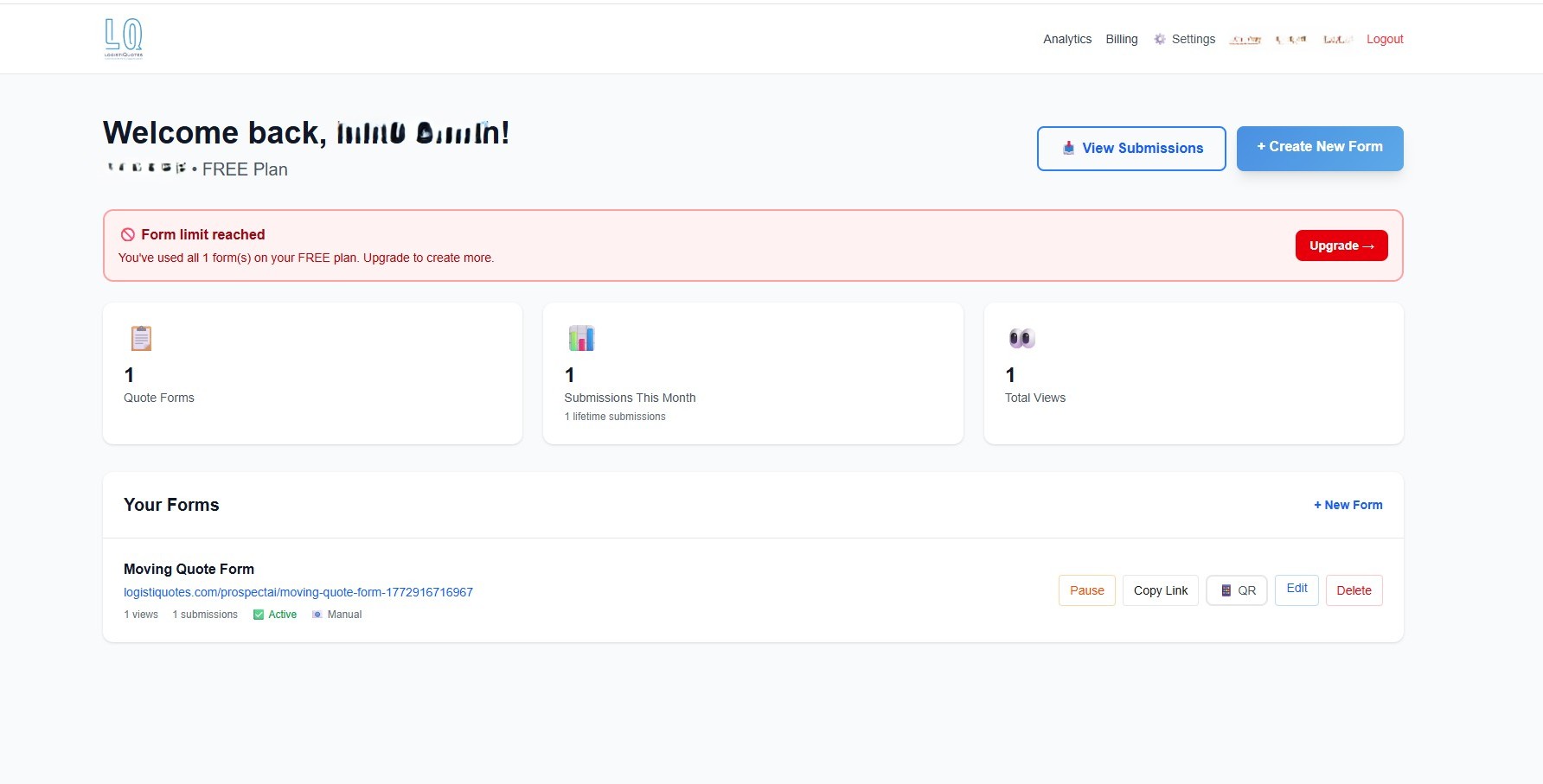
Task: Open the Analytics page
Action: click(x=1066, y=39)
